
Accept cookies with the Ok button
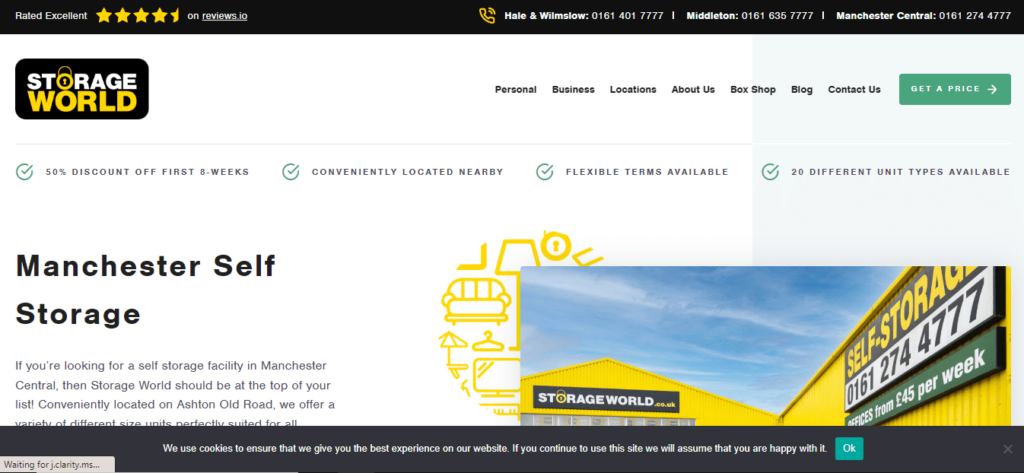click(849, 448)
